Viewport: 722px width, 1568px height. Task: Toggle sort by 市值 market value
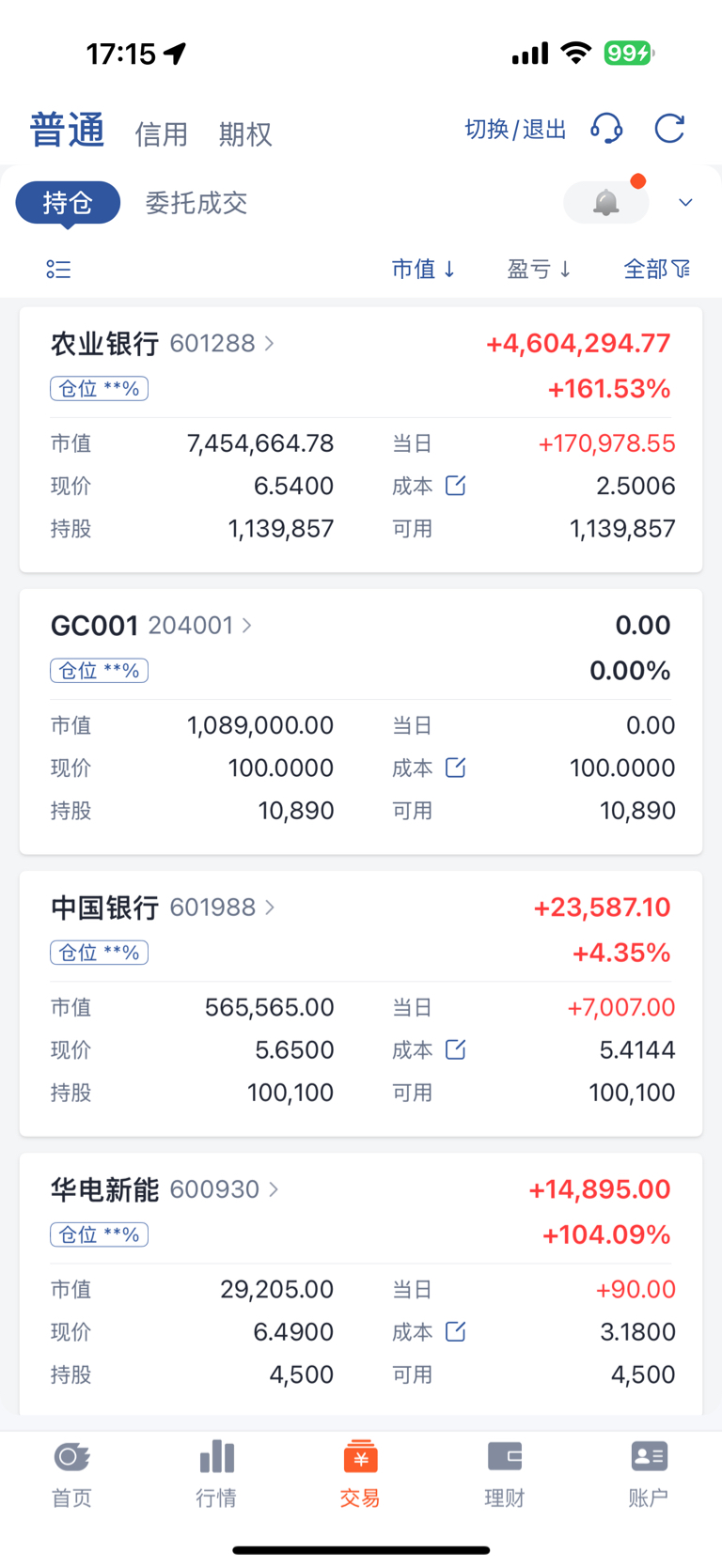[423, 270]
